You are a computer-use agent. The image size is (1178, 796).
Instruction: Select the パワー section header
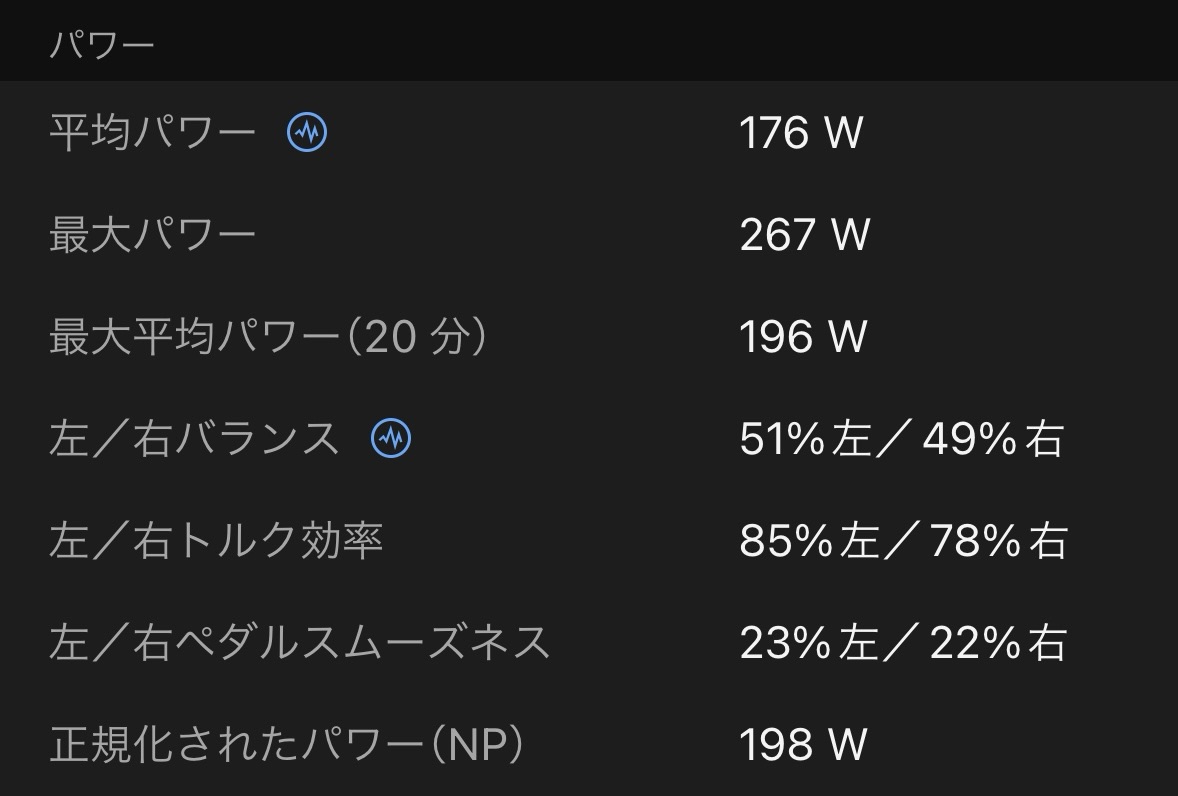[x=102, y=46]
